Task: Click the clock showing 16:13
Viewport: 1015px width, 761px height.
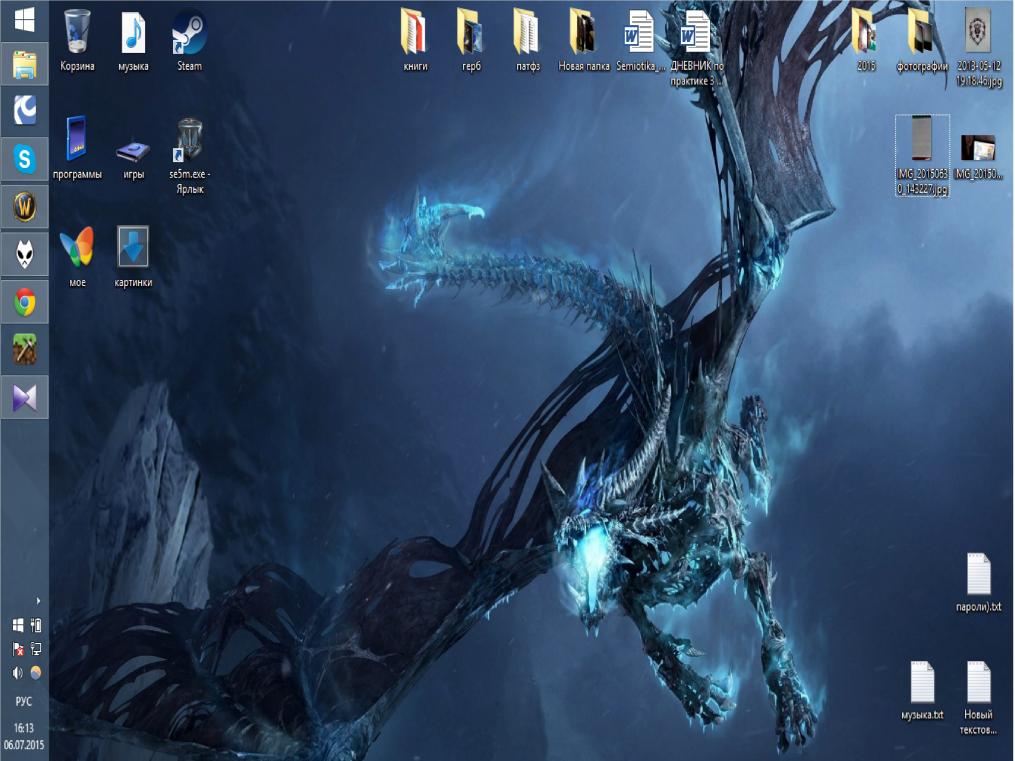Action: 24,736
